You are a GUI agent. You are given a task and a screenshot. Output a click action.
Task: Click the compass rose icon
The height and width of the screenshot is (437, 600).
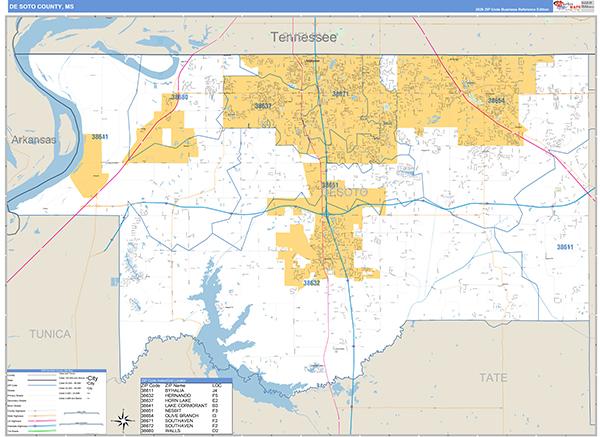coord(123,421)
